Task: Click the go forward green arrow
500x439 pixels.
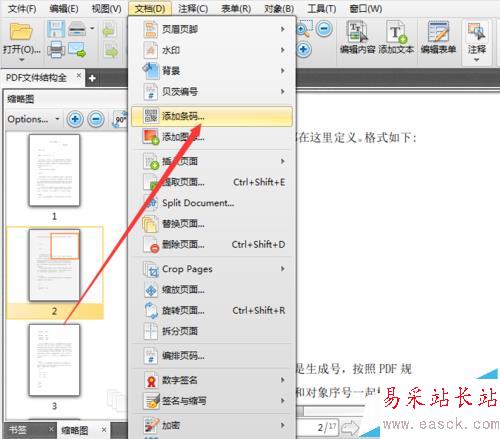Action: (x=111, y=51)
